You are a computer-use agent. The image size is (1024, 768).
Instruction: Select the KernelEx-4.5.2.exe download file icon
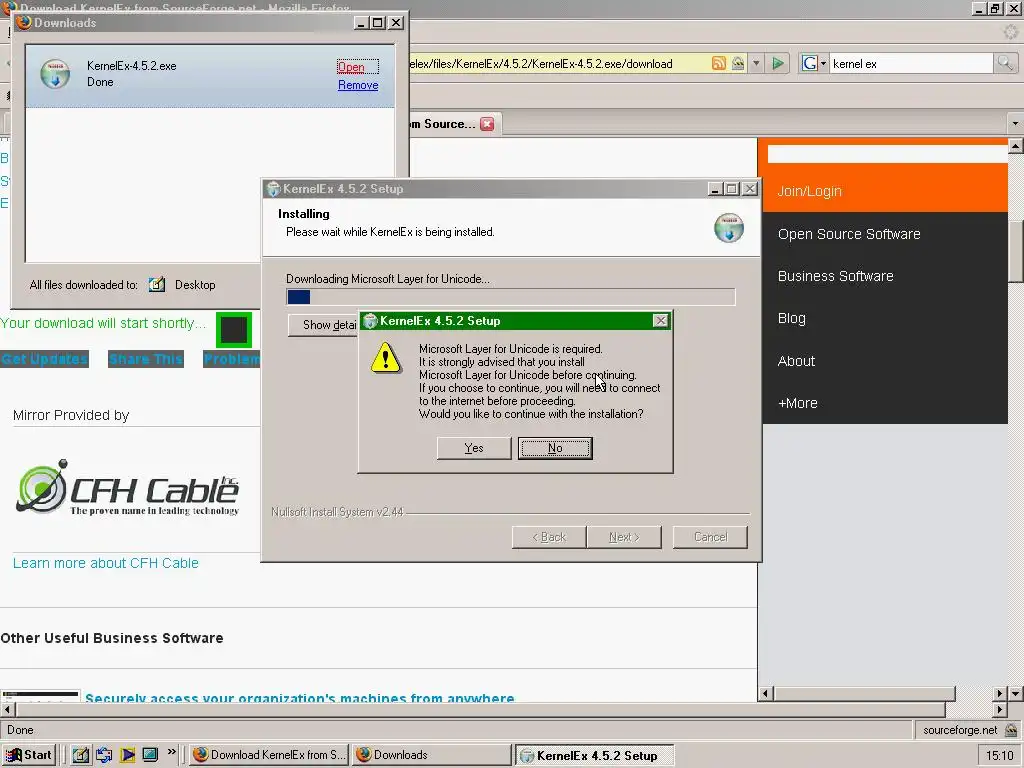pos(55,73)
